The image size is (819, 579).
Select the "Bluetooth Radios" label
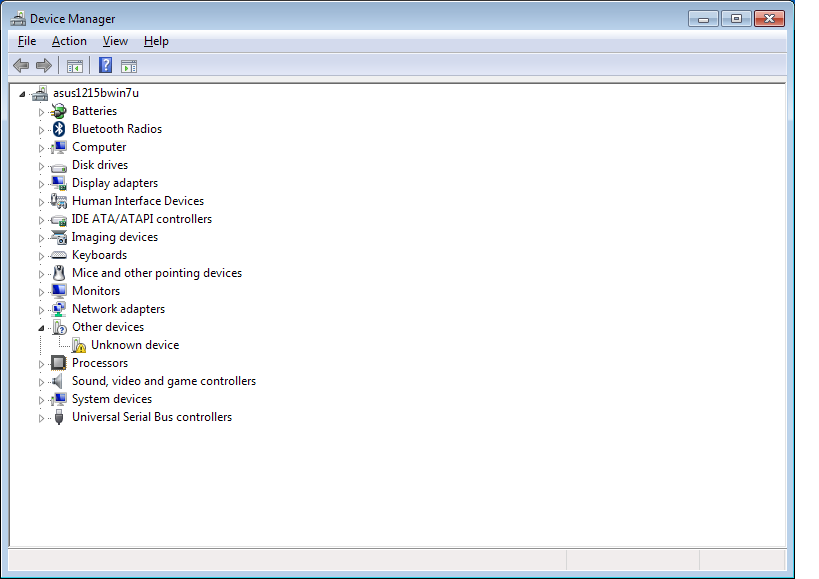(x=117, y=129)
